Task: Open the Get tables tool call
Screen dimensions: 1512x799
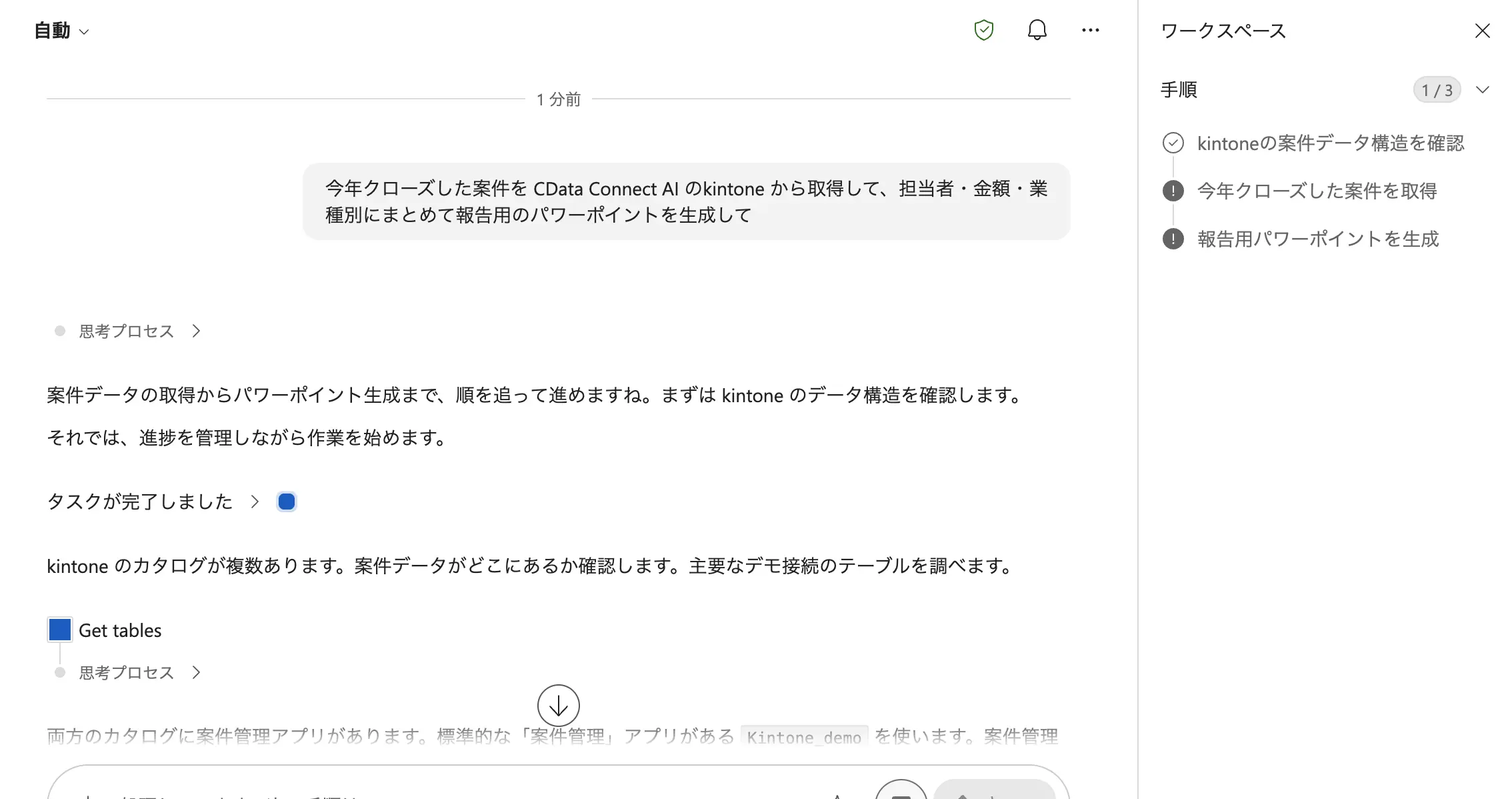Action: tap(120, 630)
